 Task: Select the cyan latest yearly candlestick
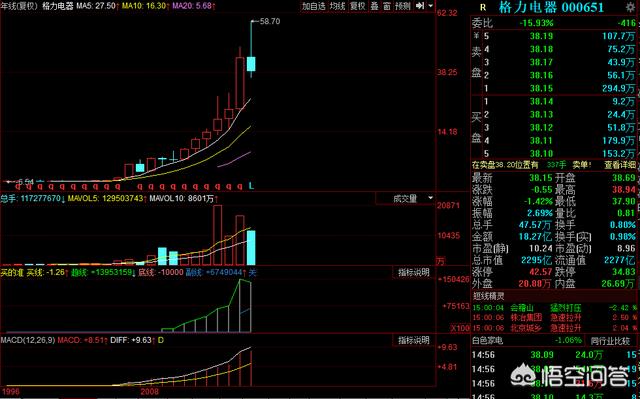tap(251, 64)
